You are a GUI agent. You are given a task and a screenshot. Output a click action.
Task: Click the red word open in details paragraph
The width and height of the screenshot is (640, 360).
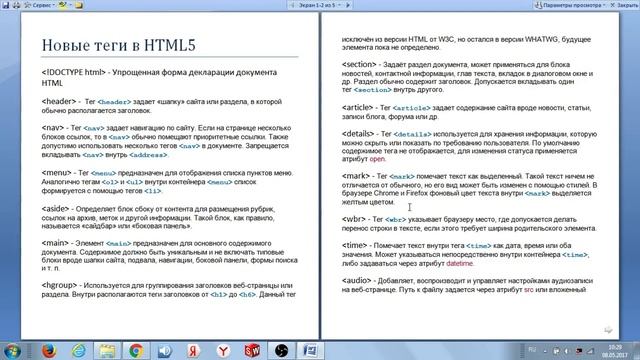(x=377, y=159)
